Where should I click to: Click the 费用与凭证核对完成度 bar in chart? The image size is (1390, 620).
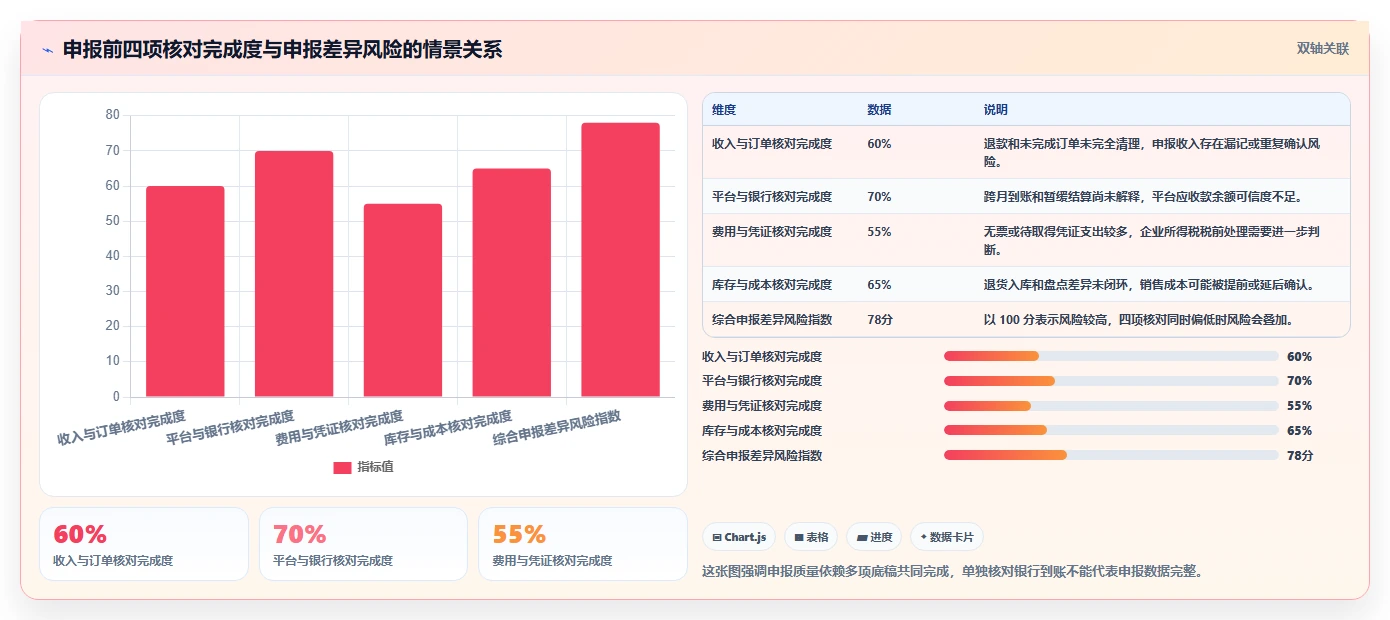(403, 301)
